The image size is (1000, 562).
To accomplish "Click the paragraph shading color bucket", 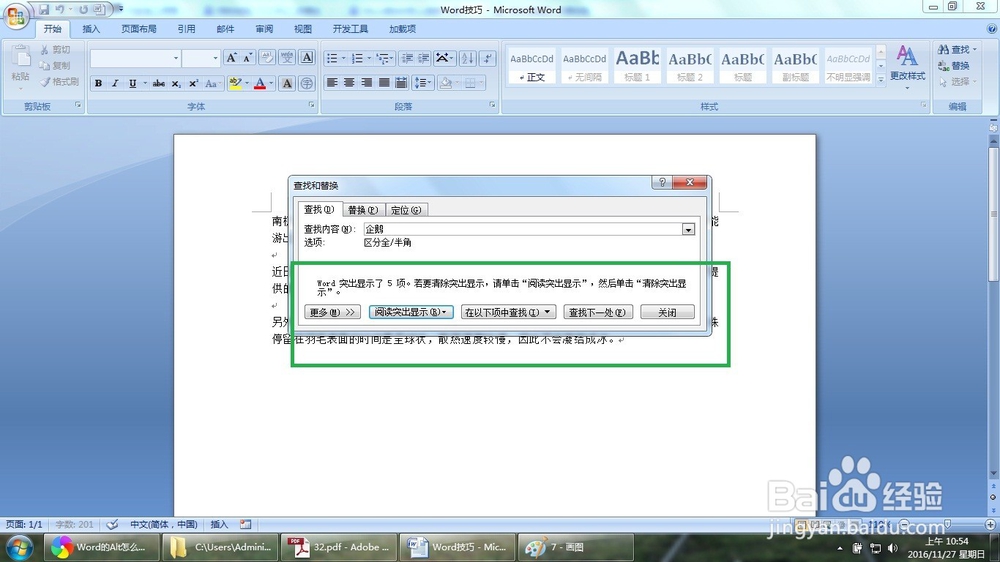I will tap(445, 83).
